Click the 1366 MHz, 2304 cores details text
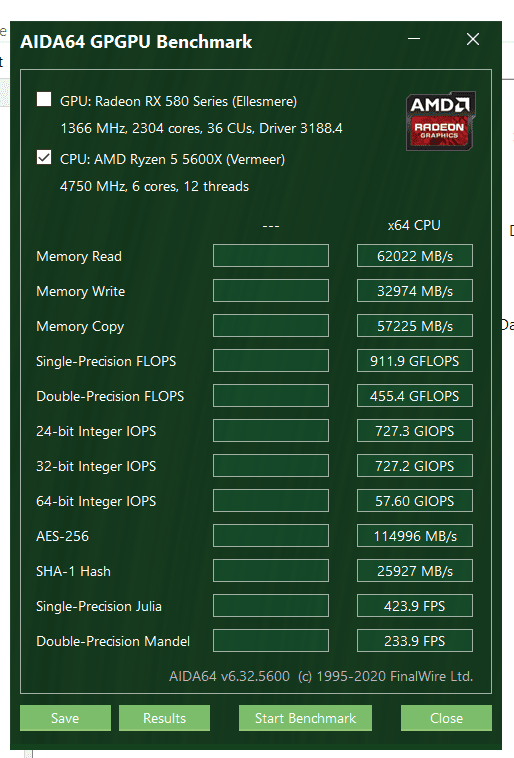Screen dimensions: 514x758 click(x=201, y=129)
